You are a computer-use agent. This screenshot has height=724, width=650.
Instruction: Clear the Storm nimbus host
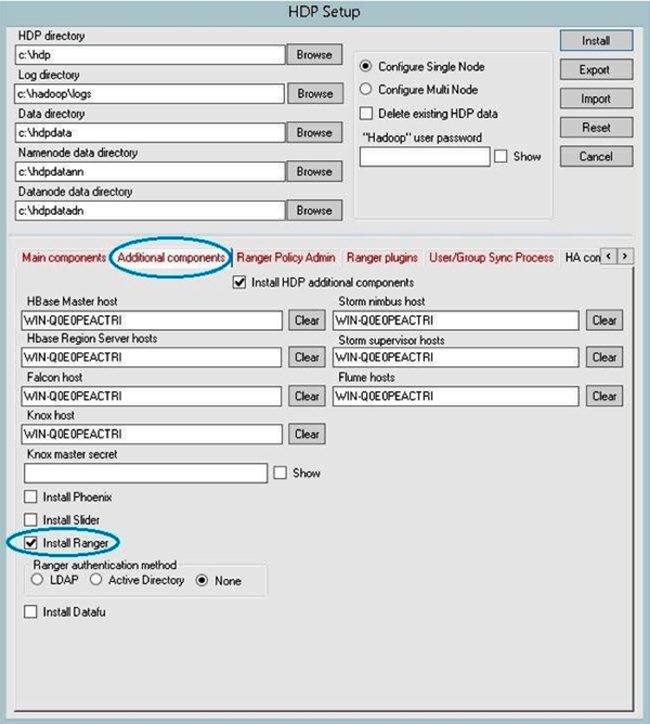point(604,320)
